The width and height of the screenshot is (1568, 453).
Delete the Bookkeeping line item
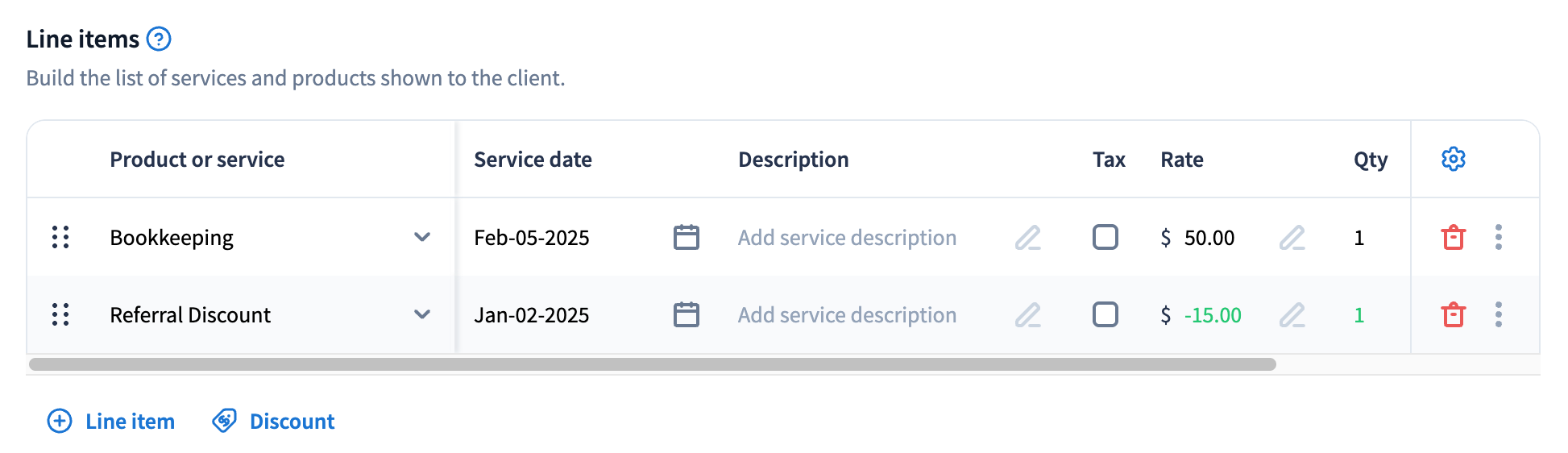coord(1453,238)
